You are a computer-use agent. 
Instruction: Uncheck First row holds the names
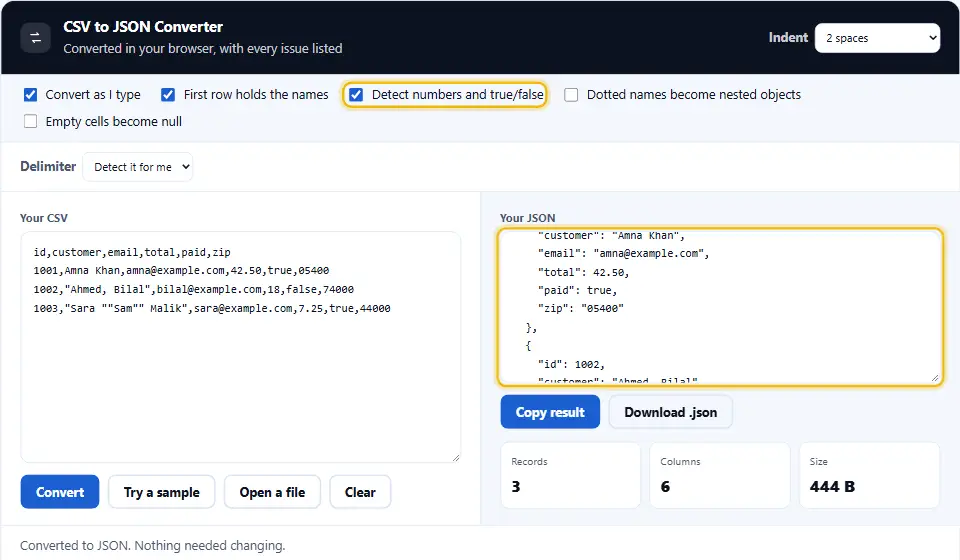pos(168,95)
